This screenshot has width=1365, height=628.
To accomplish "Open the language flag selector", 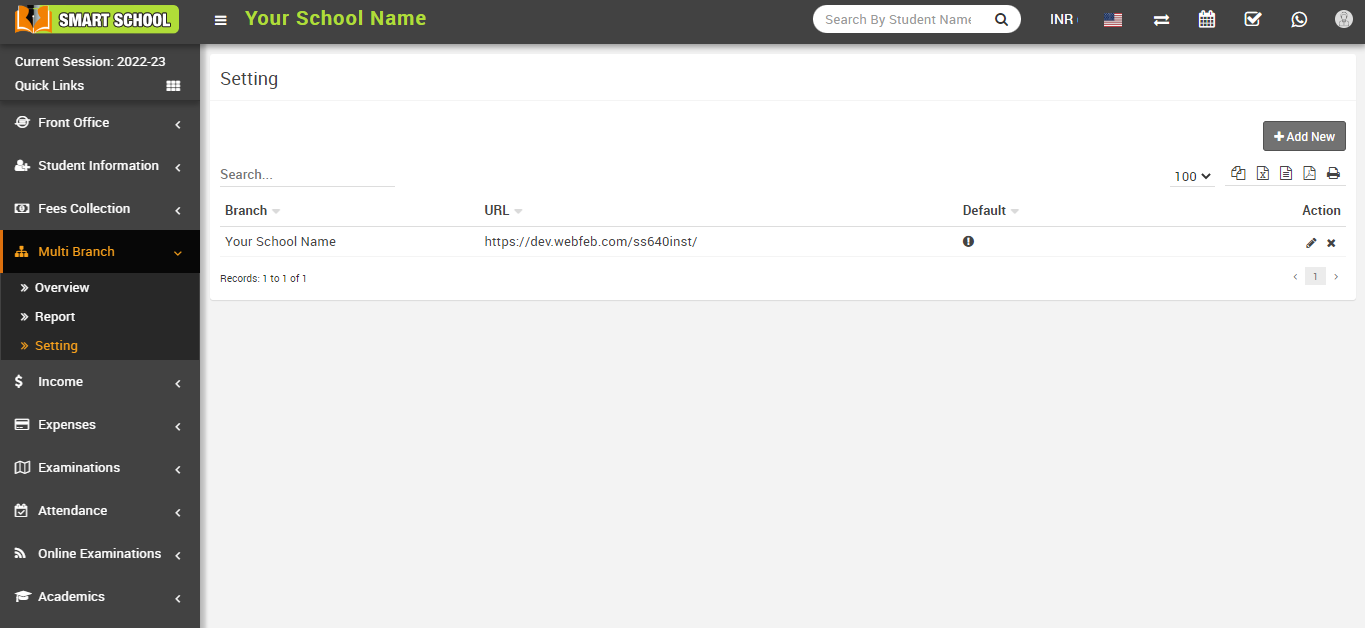I will point(1113,20).
